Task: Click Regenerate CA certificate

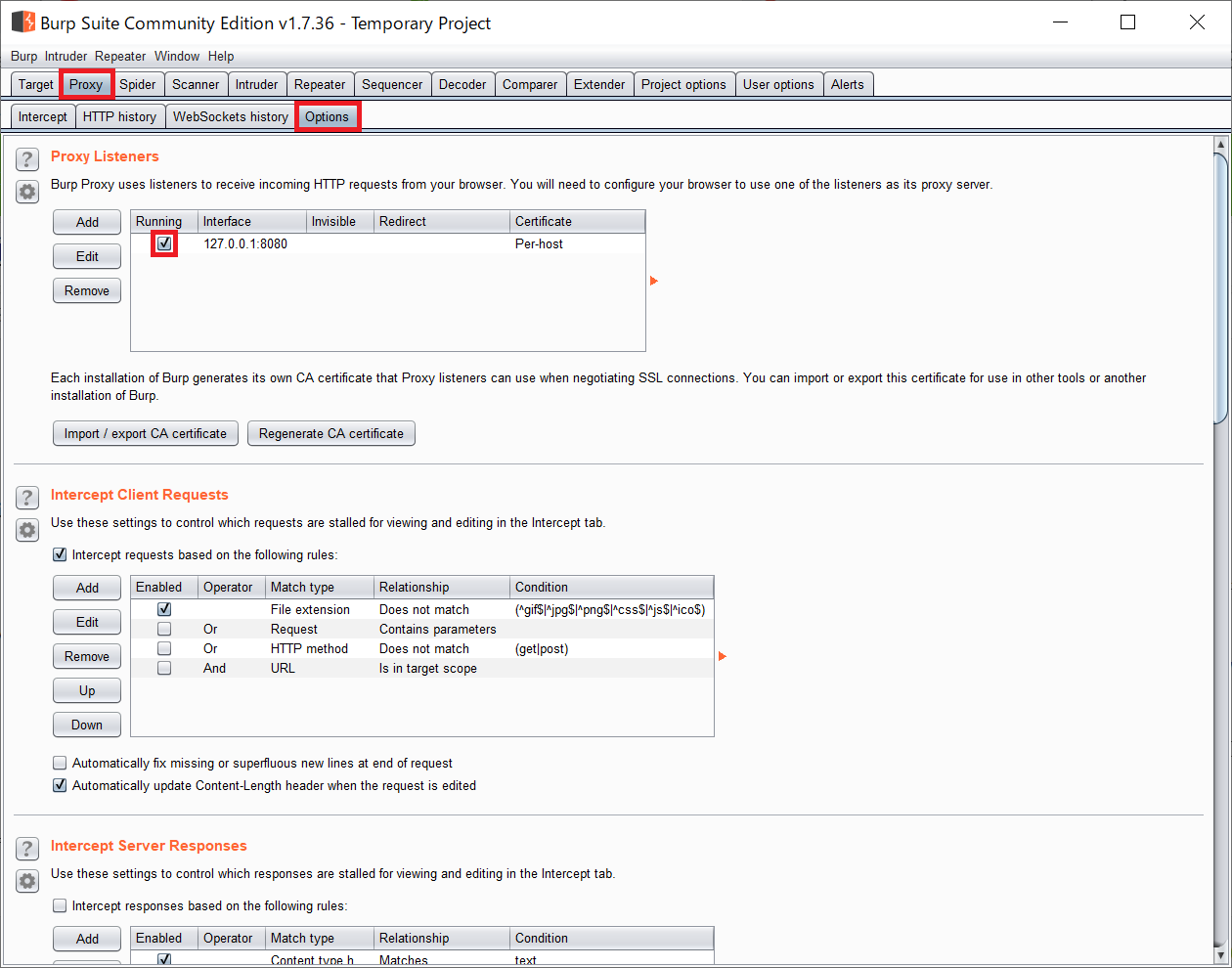Action: pos(330,433)
